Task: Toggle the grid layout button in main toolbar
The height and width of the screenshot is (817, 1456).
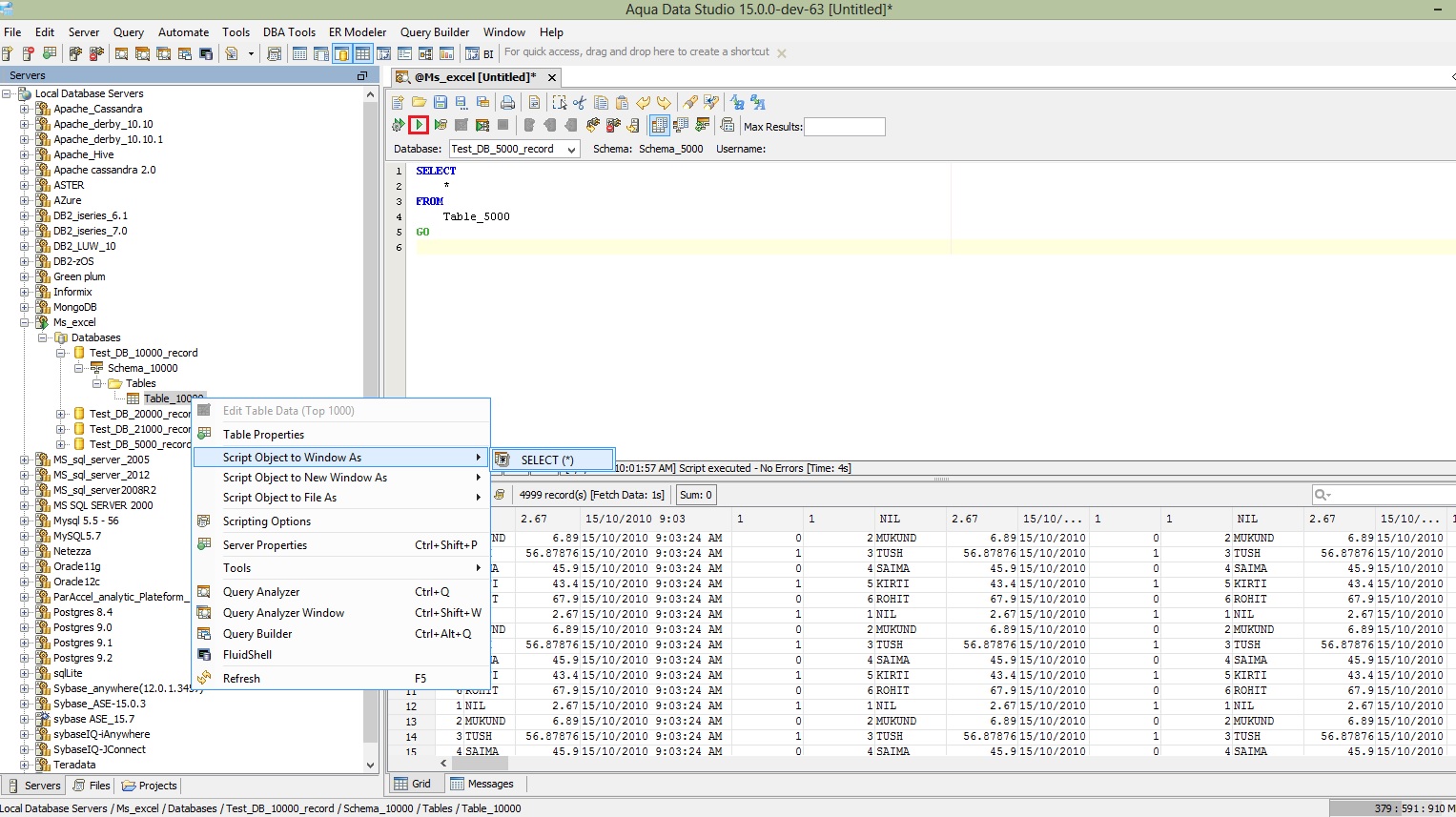Action: tap(362, 53)
